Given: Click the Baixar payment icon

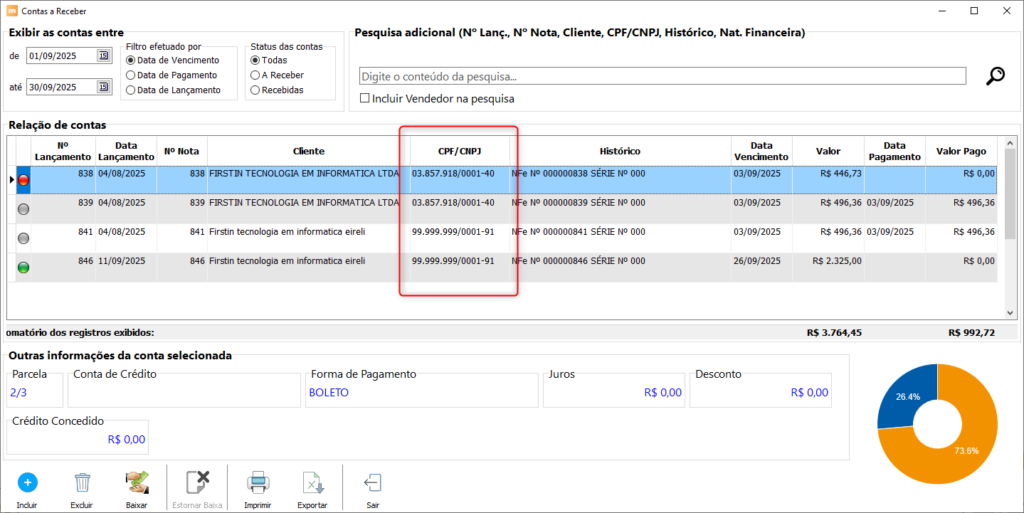Looking at the screenshot, I should click(x=137, y=482).
